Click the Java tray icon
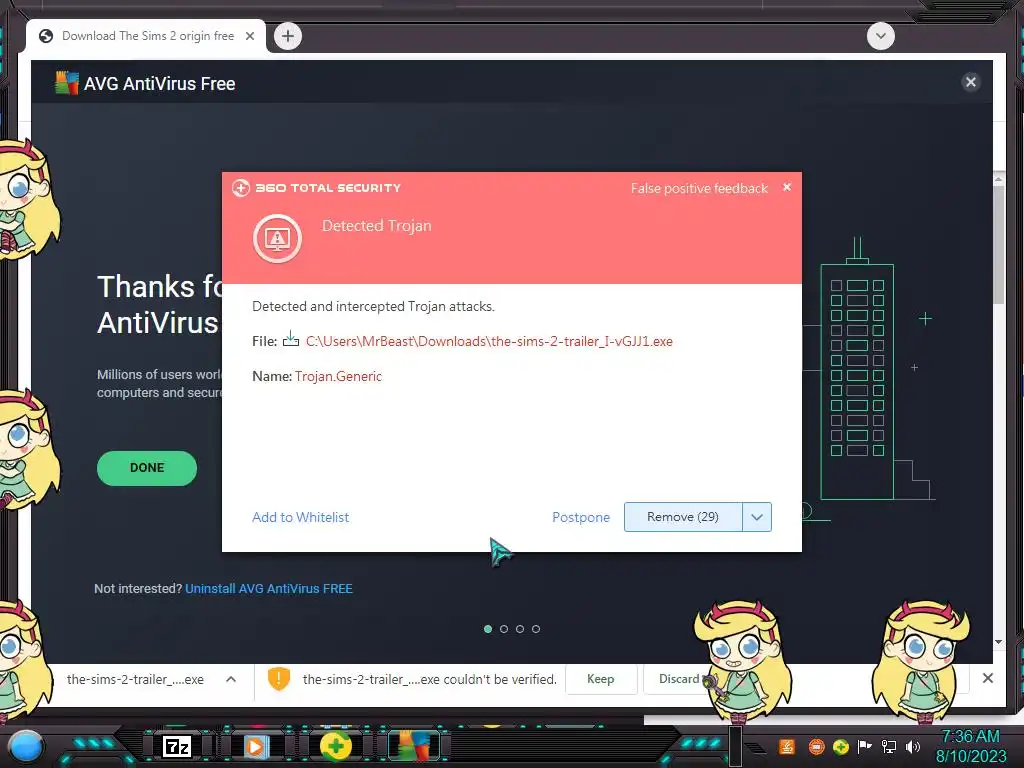Image resolution: width=1024 pixels, height=768 pixels. click(x=787, y=746)
